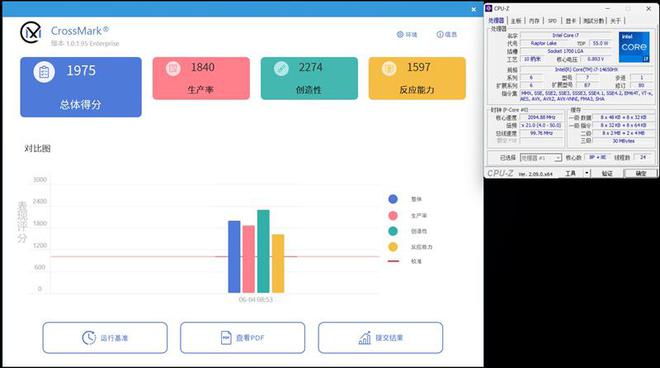Click the red 校准 line legend marker
The image size is (660, 368).
pyautogui.click(x=393, y=261)
